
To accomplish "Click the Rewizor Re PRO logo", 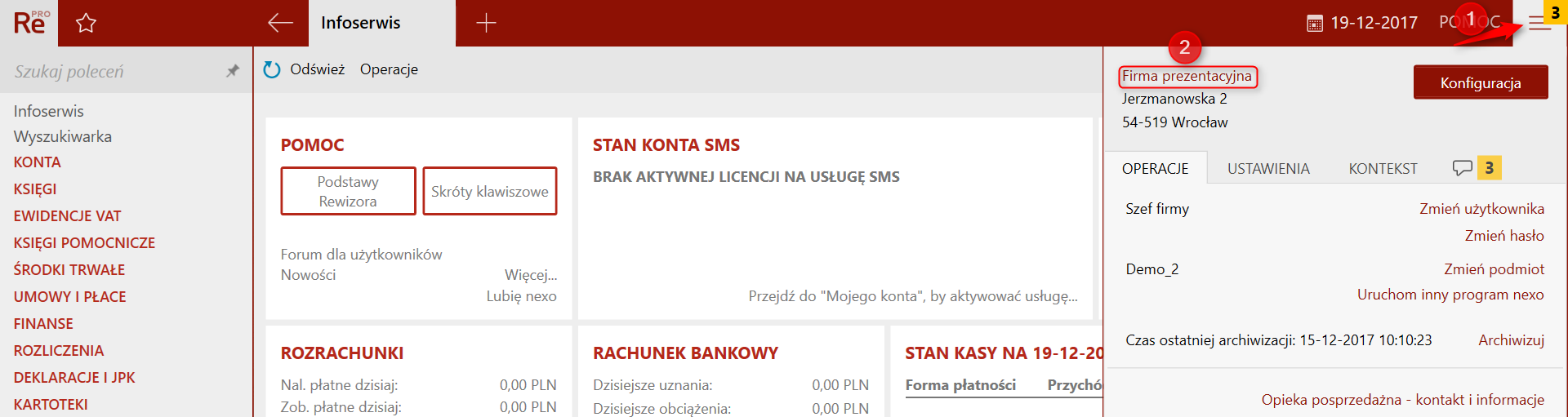I will click(x=31, y=22).
